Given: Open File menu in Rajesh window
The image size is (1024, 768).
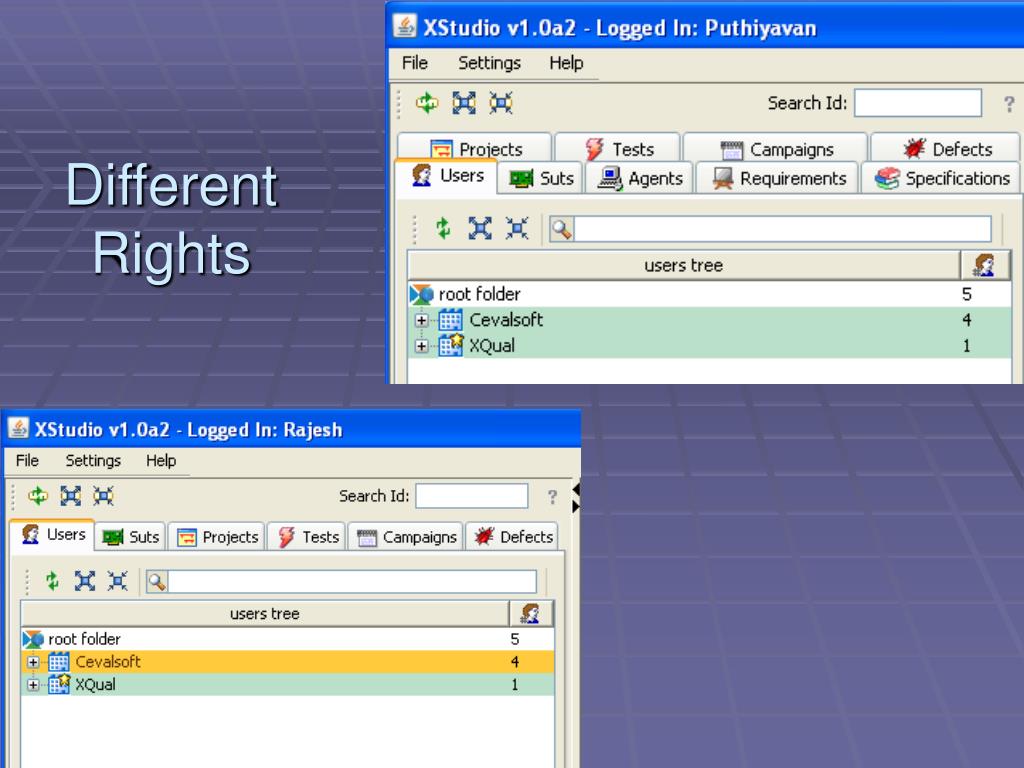Looking at the screenshot, I should coord(27,460).
